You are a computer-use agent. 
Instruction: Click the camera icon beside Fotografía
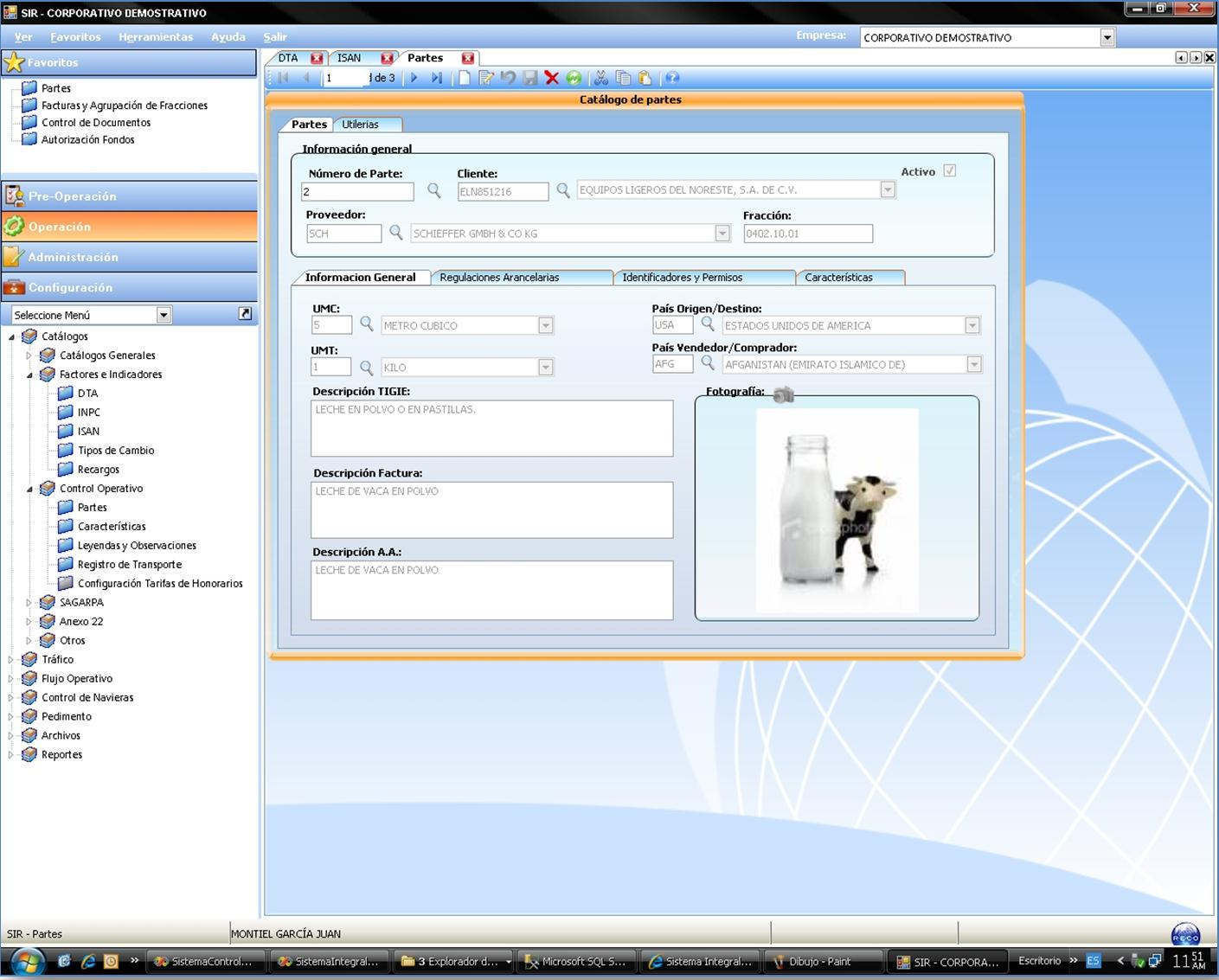coord(783,395)
